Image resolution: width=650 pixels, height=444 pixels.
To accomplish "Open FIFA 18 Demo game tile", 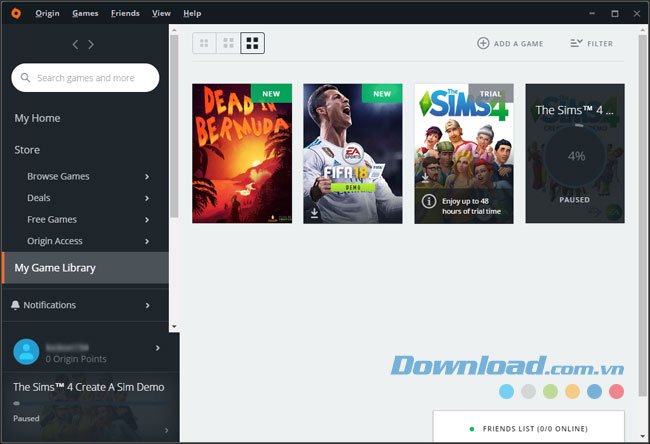I will click(353, 153).
